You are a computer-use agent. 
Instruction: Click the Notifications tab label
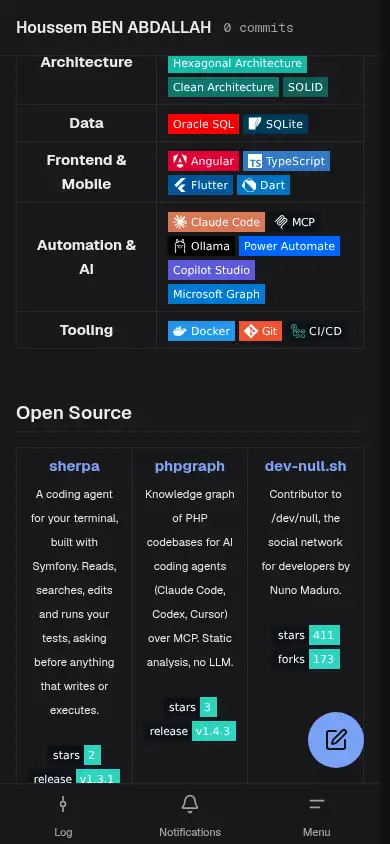tap(190, 832)
